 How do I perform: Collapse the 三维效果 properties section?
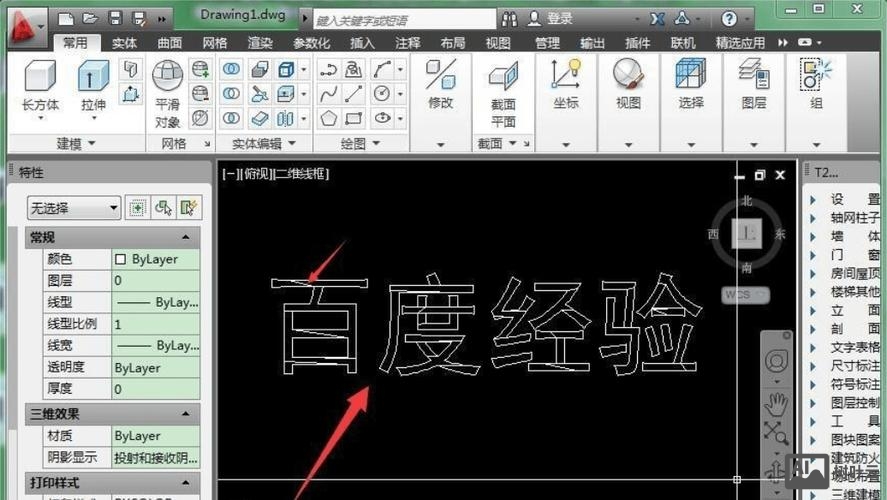coord(186,414)
